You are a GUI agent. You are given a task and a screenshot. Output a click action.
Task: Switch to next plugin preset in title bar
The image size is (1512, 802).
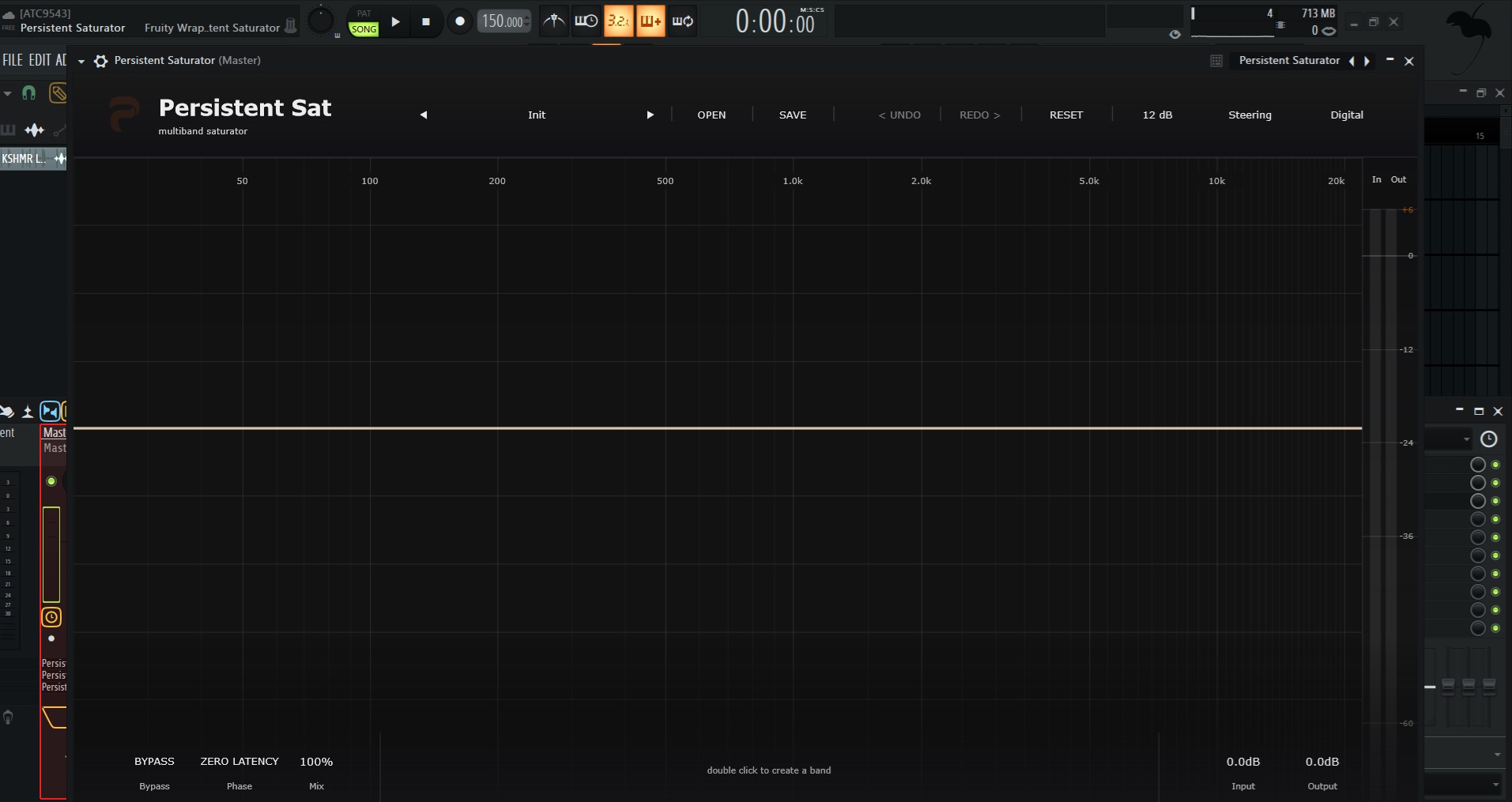(1367, 61)
